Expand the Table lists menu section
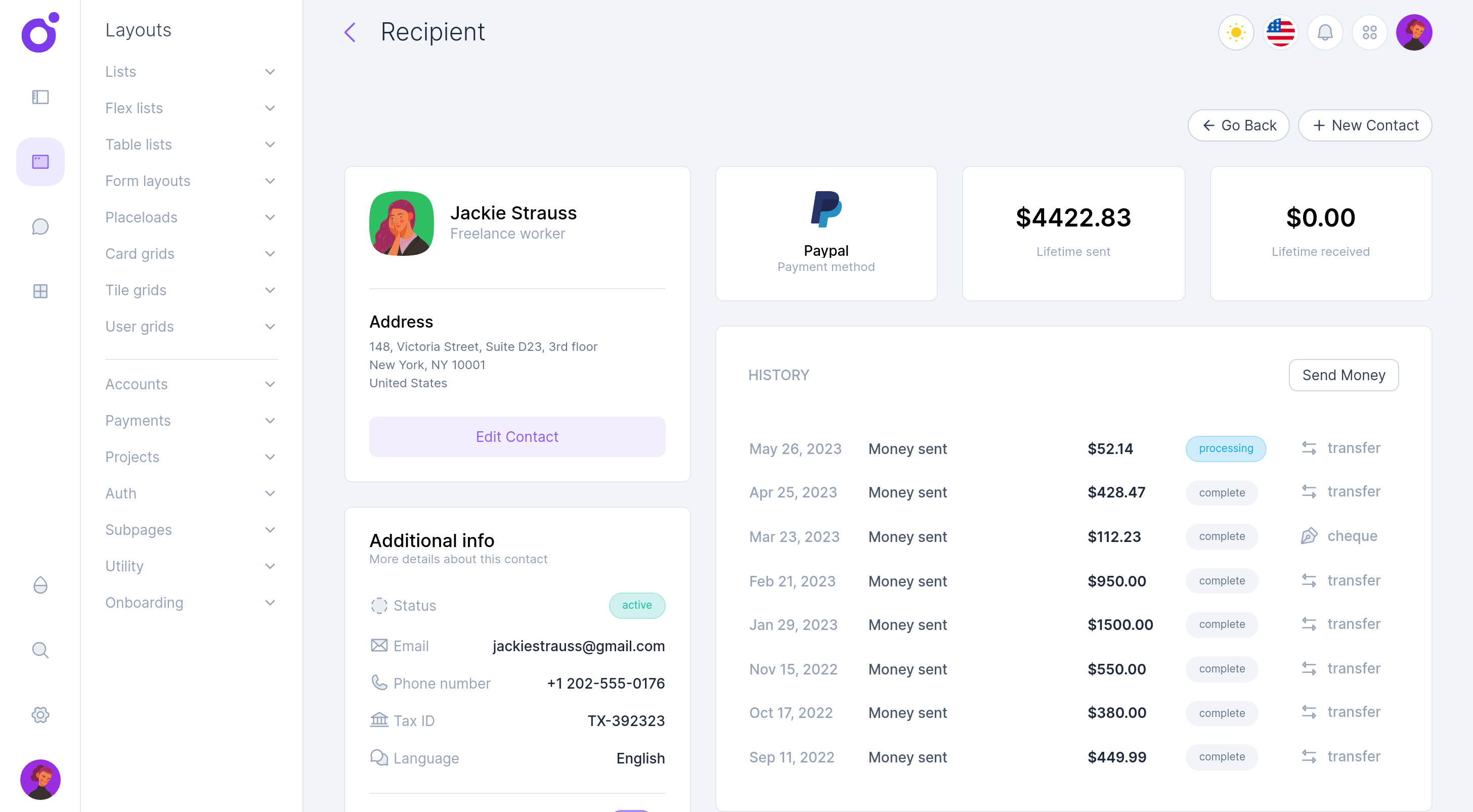 pyautogui.click(x=190, y=145)
